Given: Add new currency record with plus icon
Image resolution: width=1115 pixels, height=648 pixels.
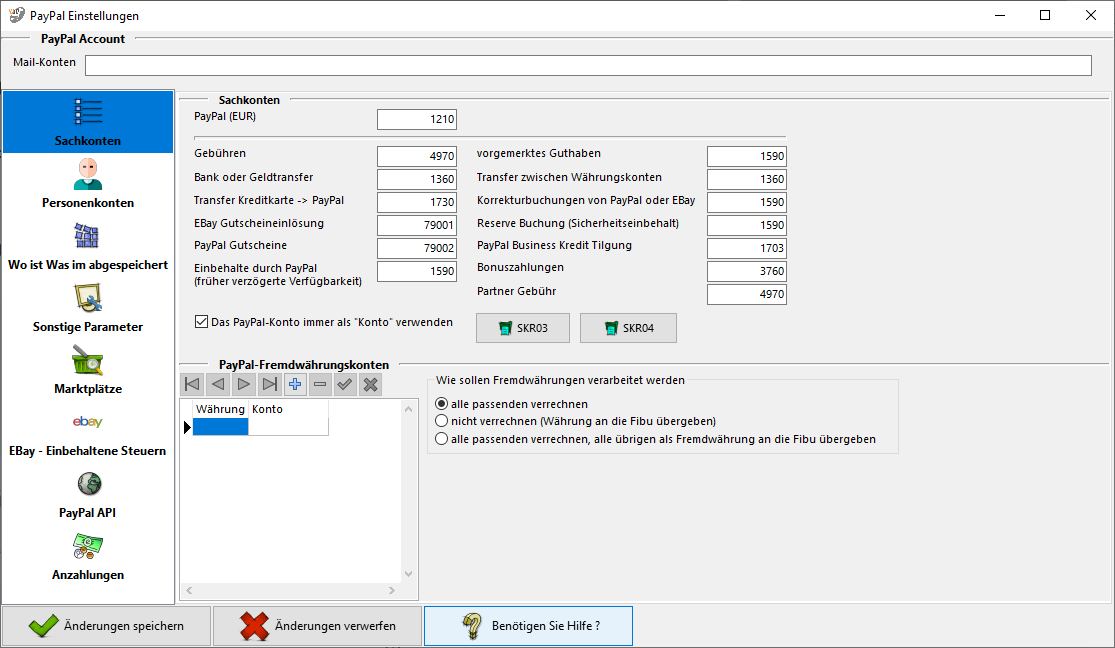Looking at the screenshot, I should [x=295, y=384].
